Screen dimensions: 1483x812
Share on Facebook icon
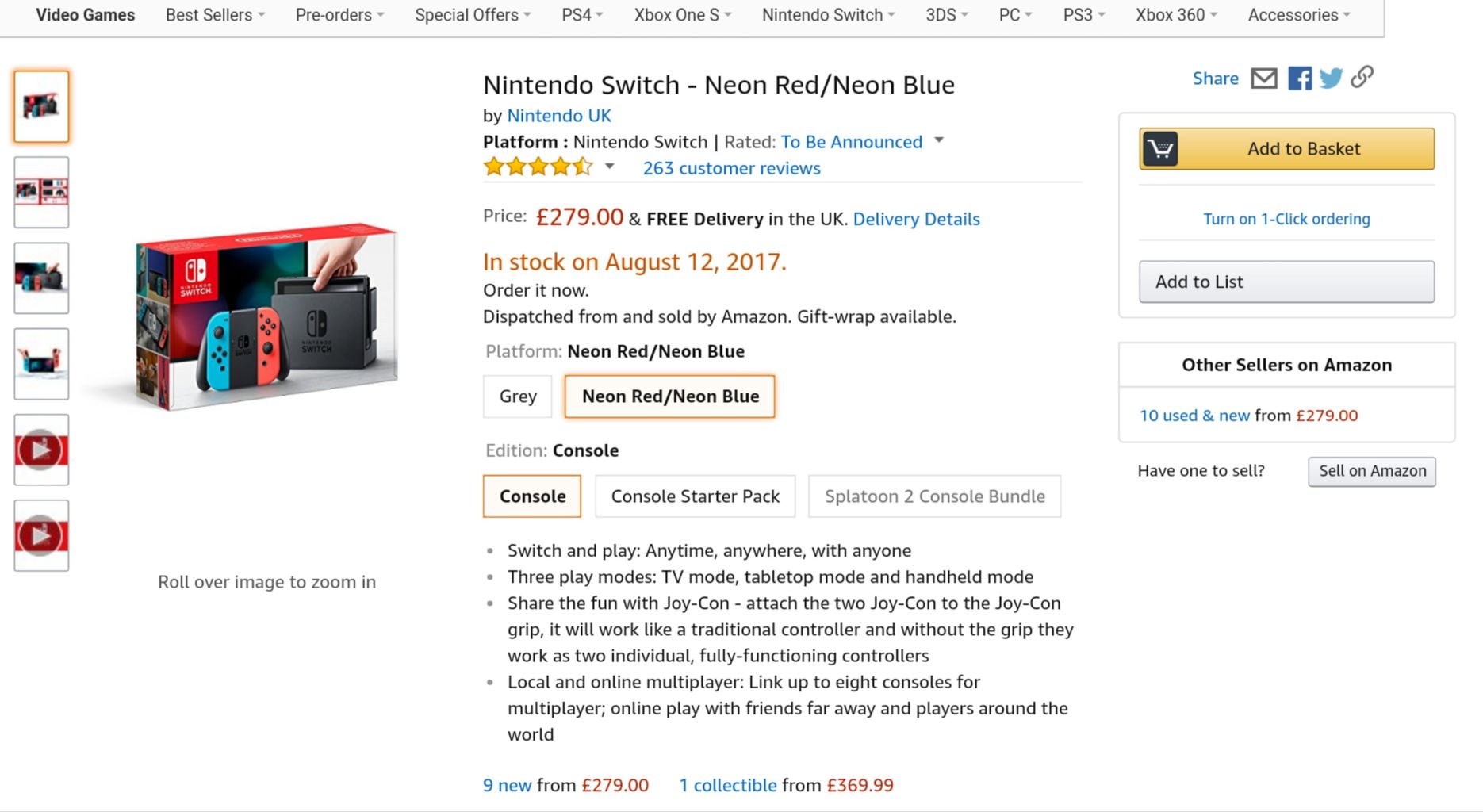pos(1300,78)
